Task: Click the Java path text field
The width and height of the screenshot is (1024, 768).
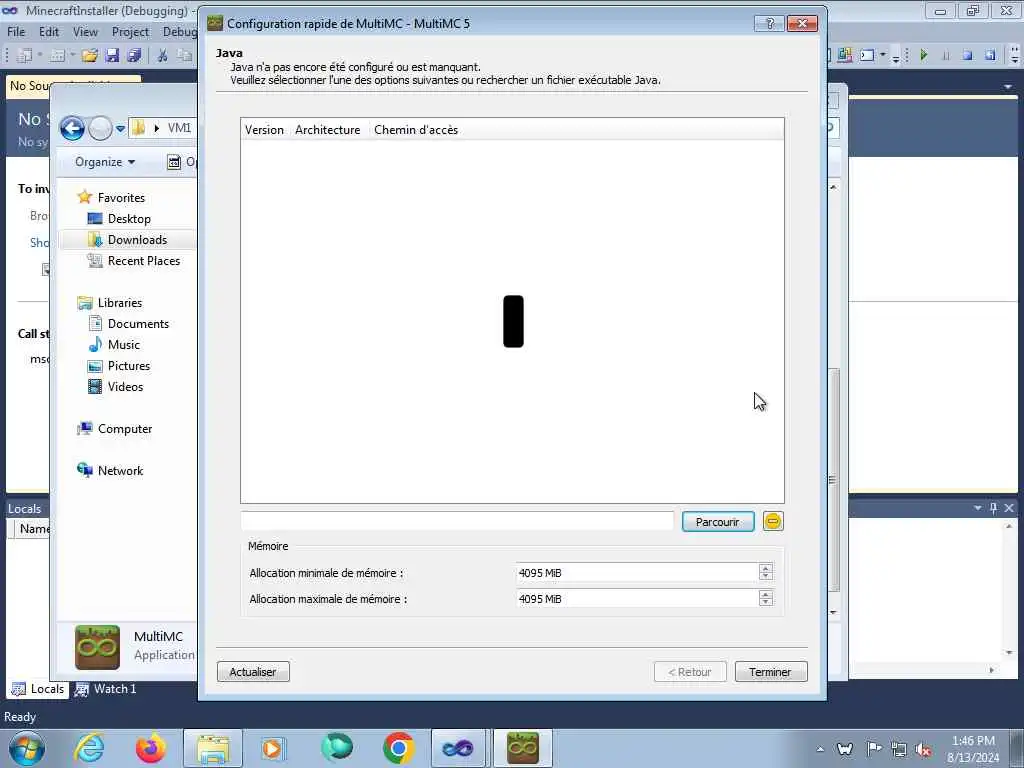Action: pyautogui.click(x=457, y=521)
